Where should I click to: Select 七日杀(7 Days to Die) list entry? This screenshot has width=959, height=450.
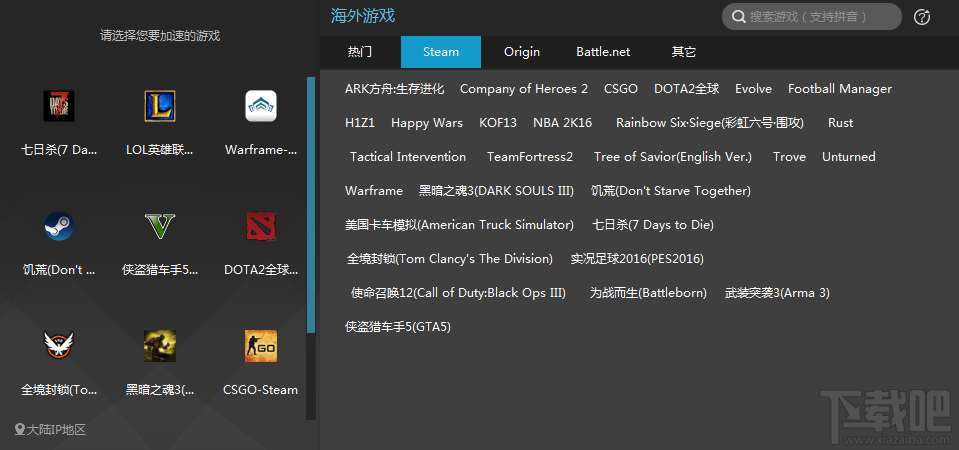(x=653, y=225)
